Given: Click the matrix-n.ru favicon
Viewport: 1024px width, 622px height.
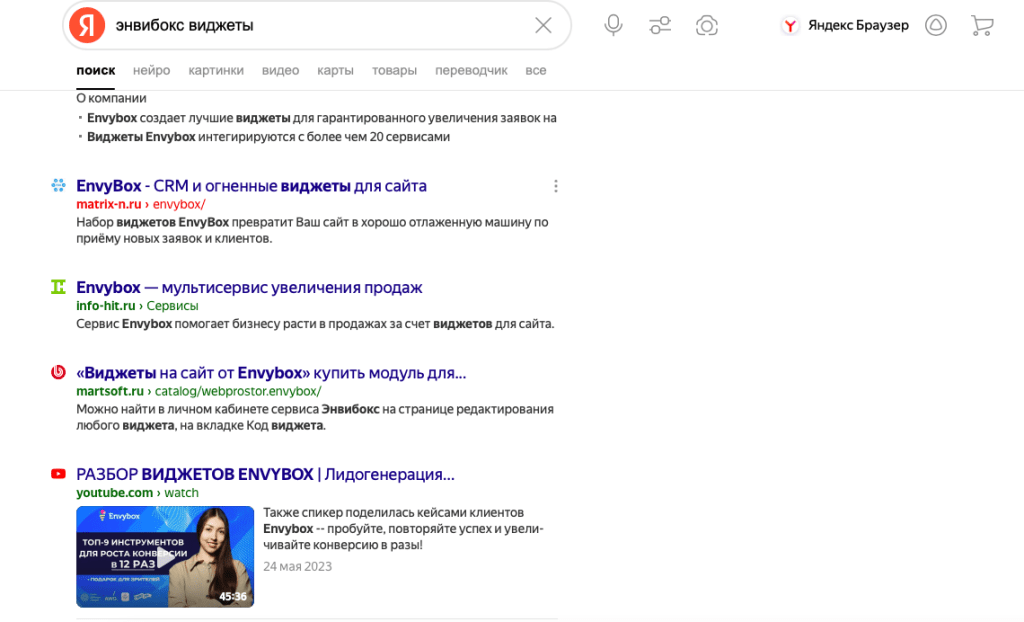Looking at the screenshot, I should pyautogui.click(x=58, y=186).
